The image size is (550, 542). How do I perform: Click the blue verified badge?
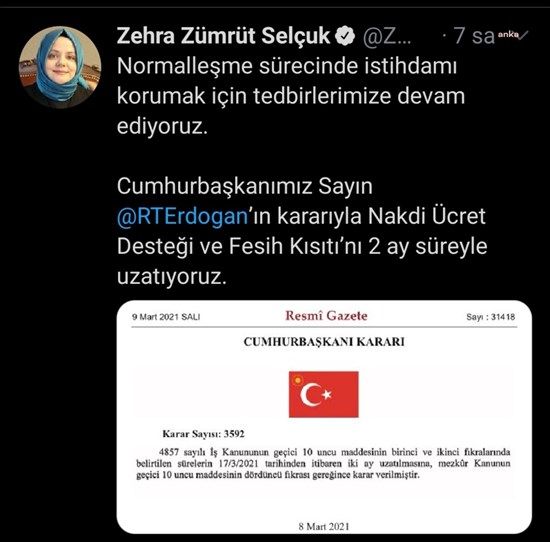point(345,35)
